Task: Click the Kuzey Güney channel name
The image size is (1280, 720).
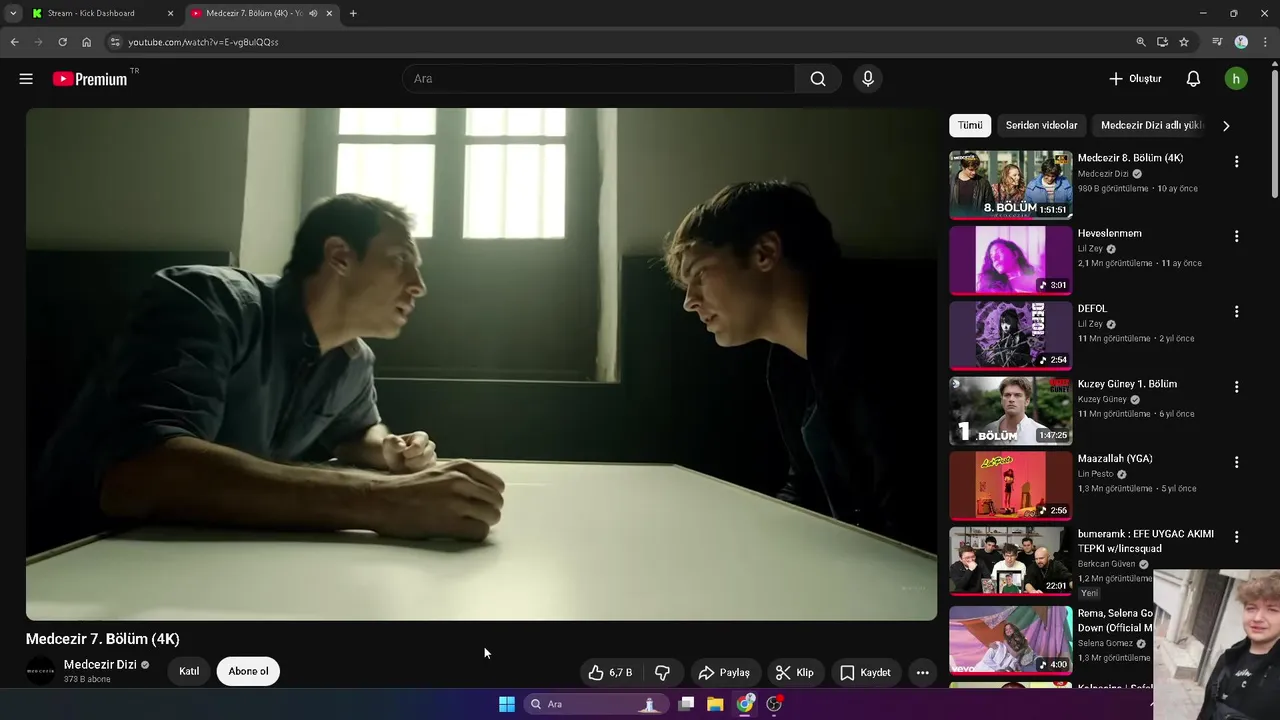Action: tap(1102, 399)
